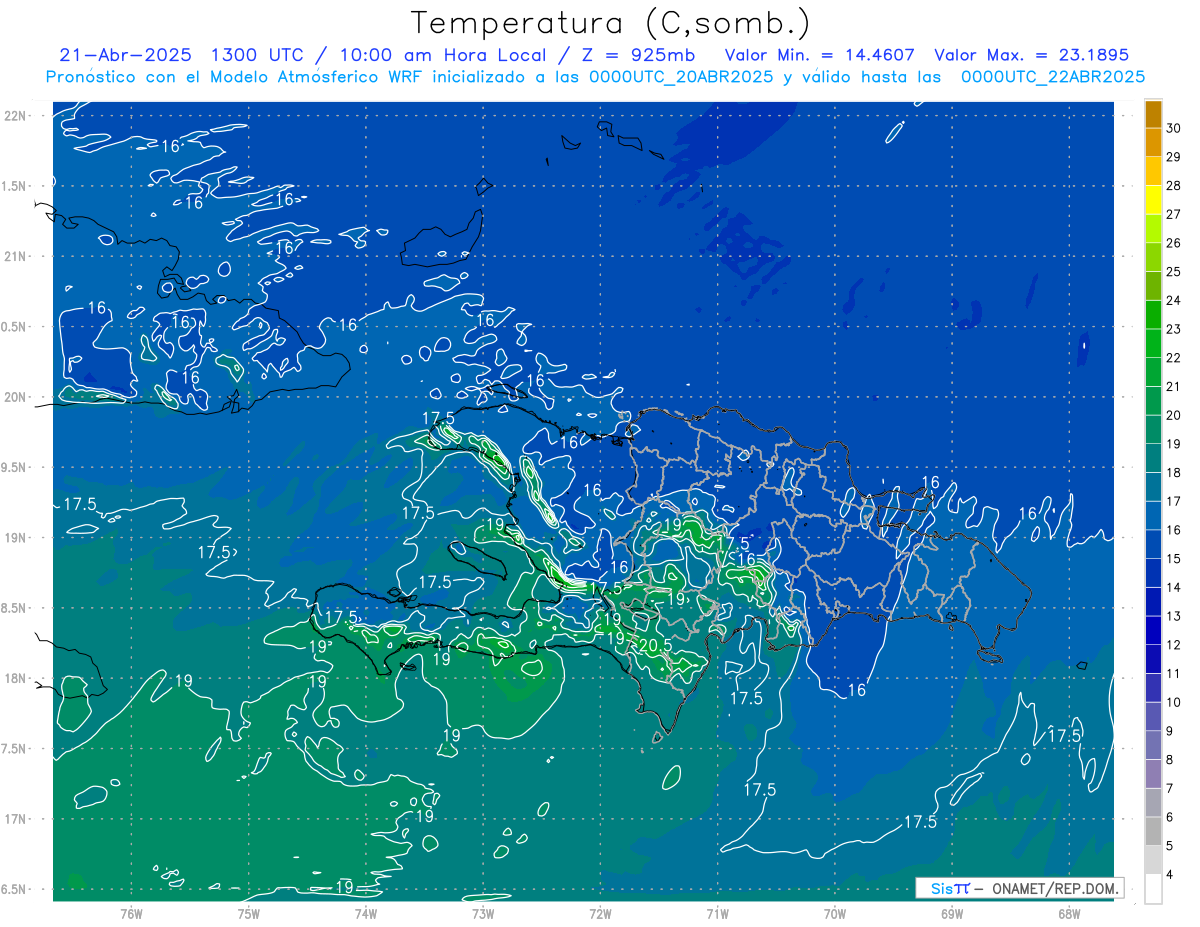Click the "68W" longitude label
The image size is (1200, 927).
point(1069,913)
